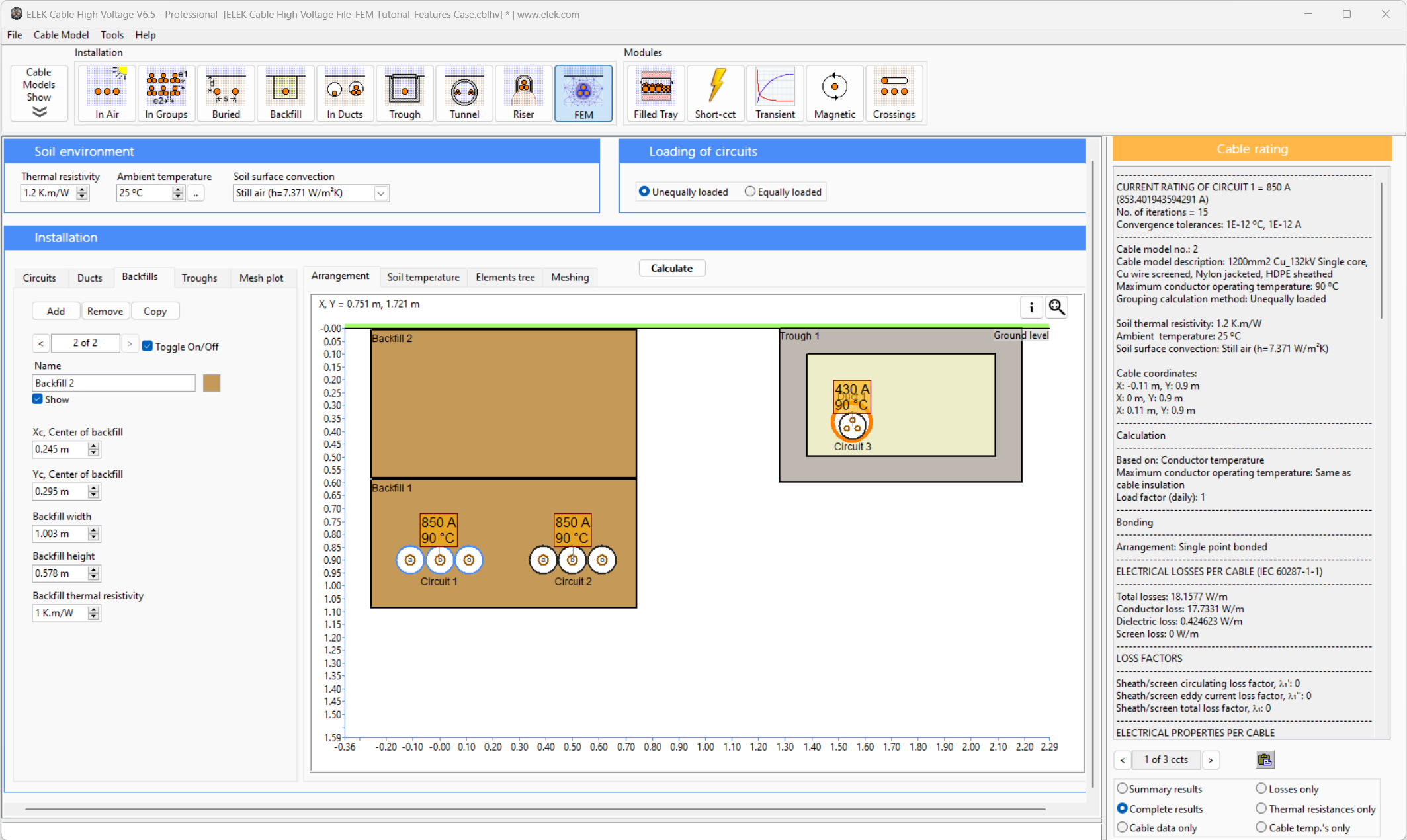Open the Short-cct module

coord(715,93)
